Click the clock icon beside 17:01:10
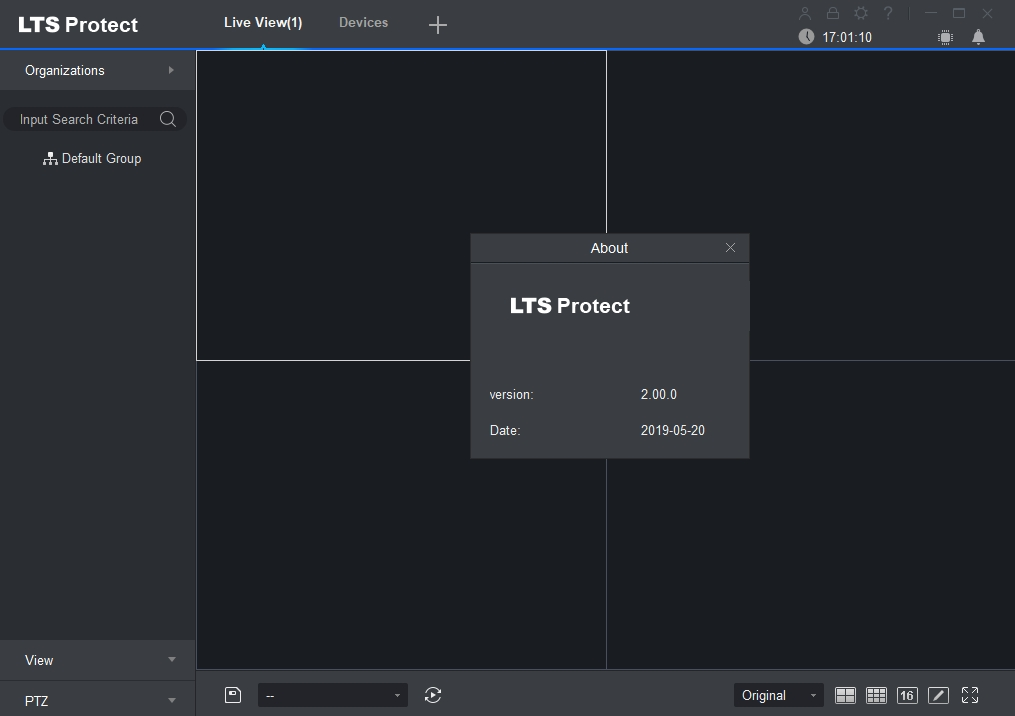This screenshot has width=1015, height=716. click(x=806, y=37)
